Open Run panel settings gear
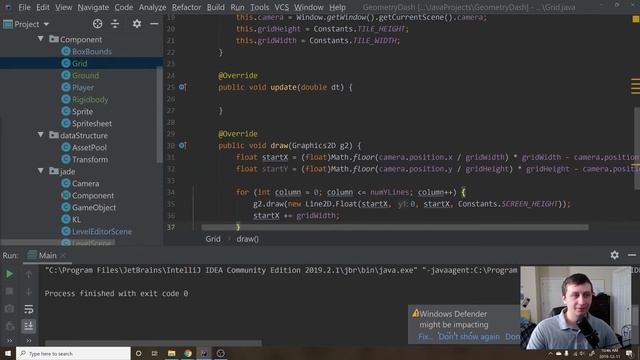Viewport: 640px width, 360px height. 614,255
